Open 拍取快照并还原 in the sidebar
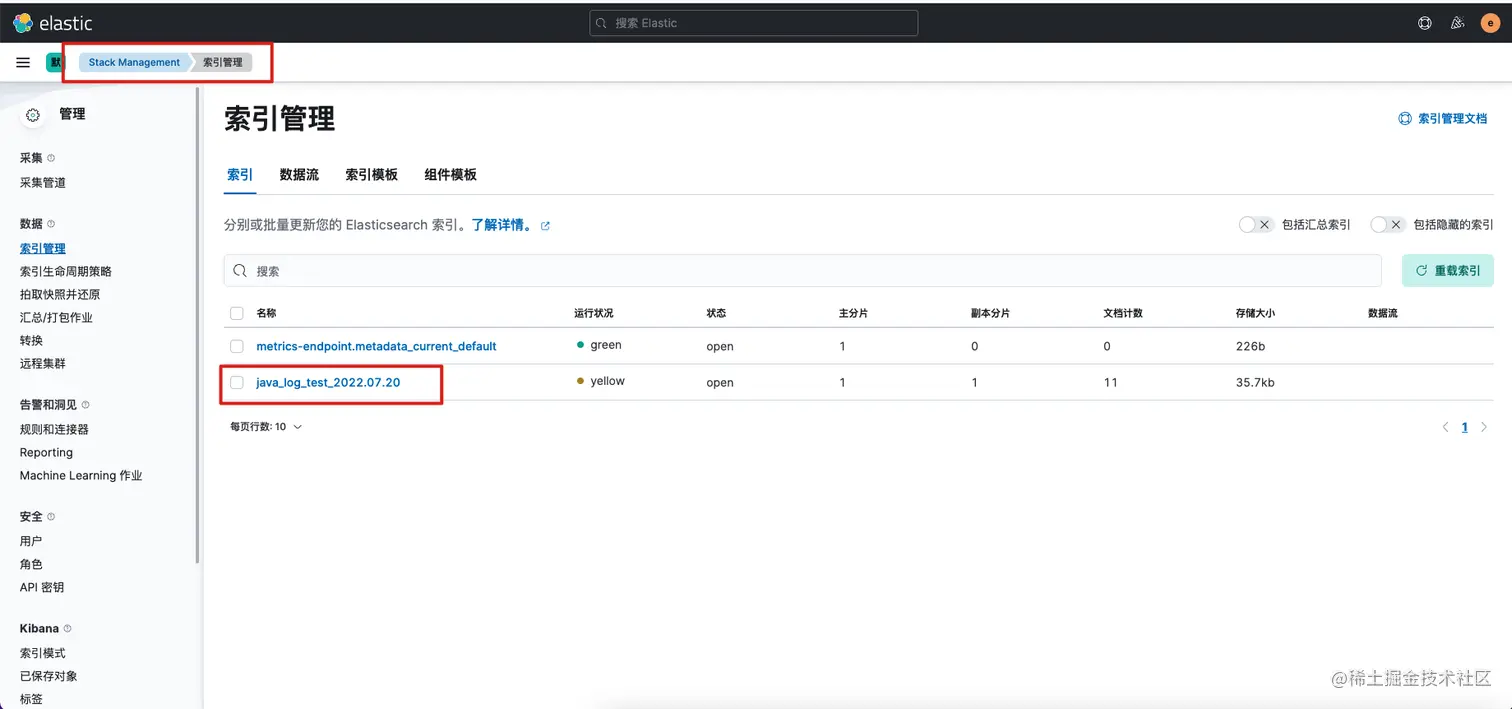 [60, 295]
